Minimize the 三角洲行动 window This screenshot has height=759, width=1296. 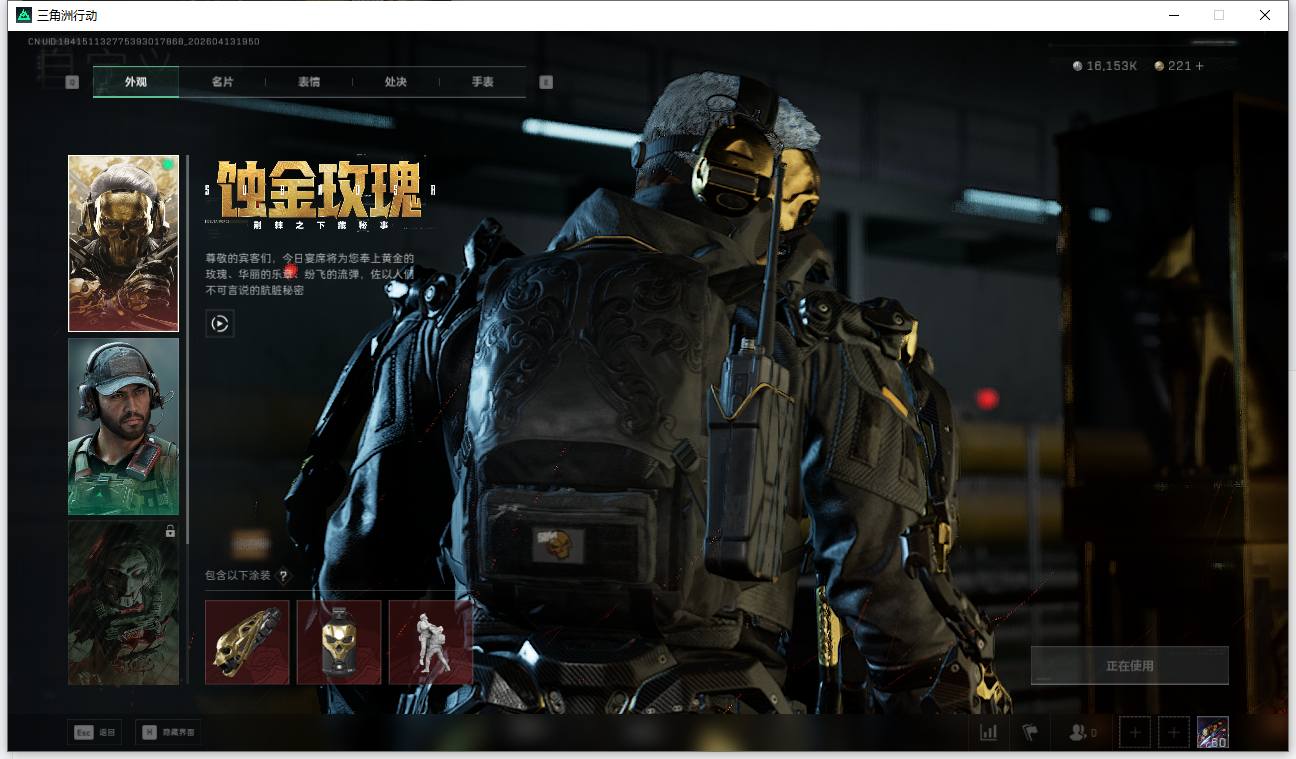(x=1173, y=15)
